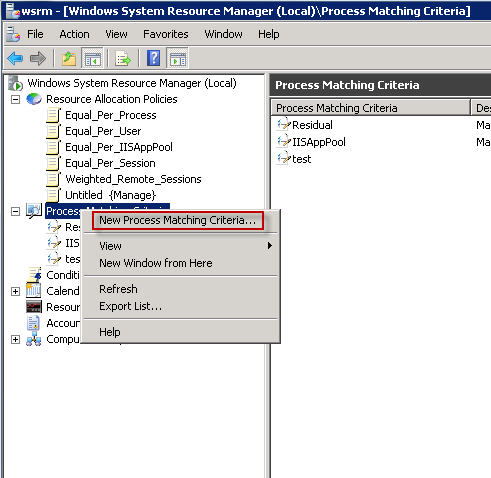Select Resource Allocation Policies label
The width and height of the screenshot is (491, 478).
click(112, 99)
